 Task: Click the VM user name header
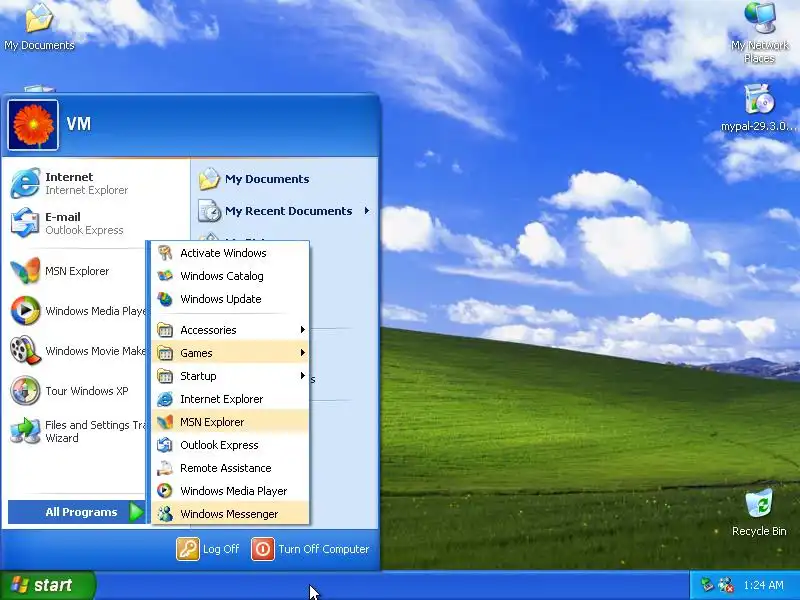79,123
